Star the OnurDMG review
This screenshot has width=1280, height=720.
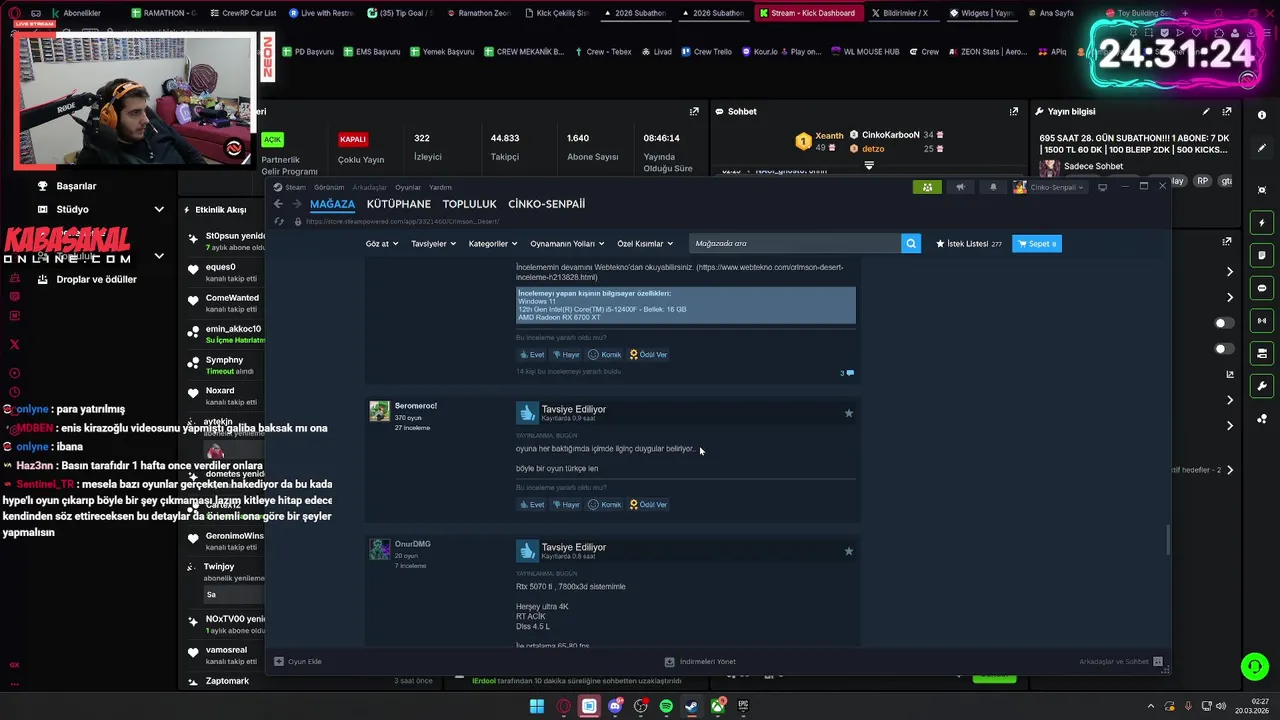tap(849, 551)
